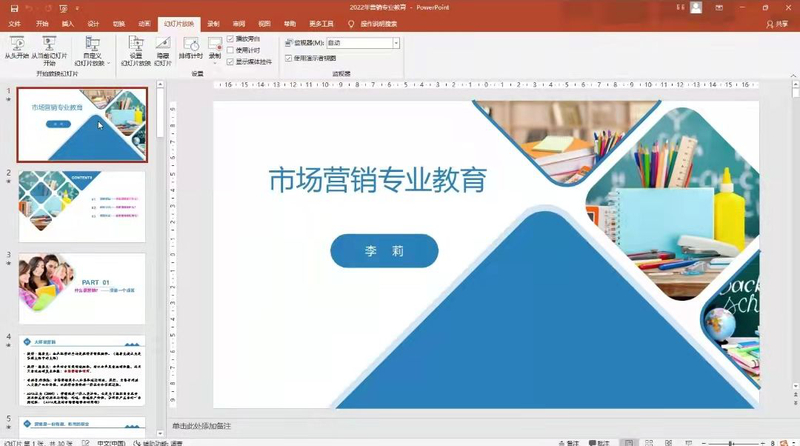Click the quotation-mark icon in title bar

tap(680, 8)
